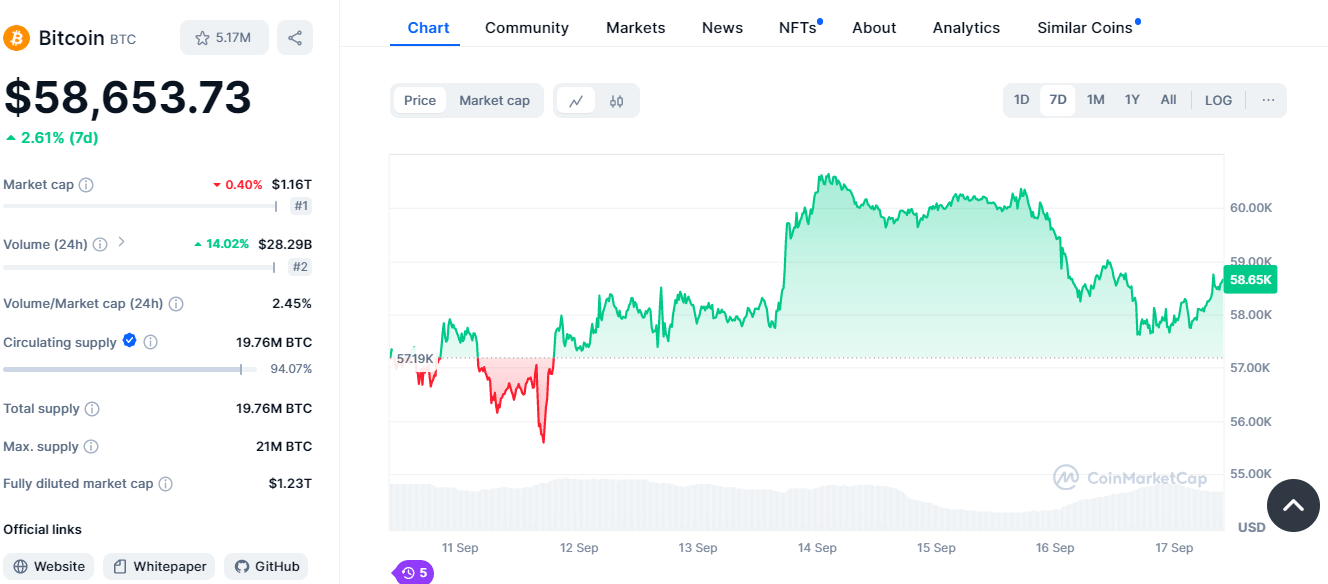Click the Market cap progress bar

[x=140, y=206]
